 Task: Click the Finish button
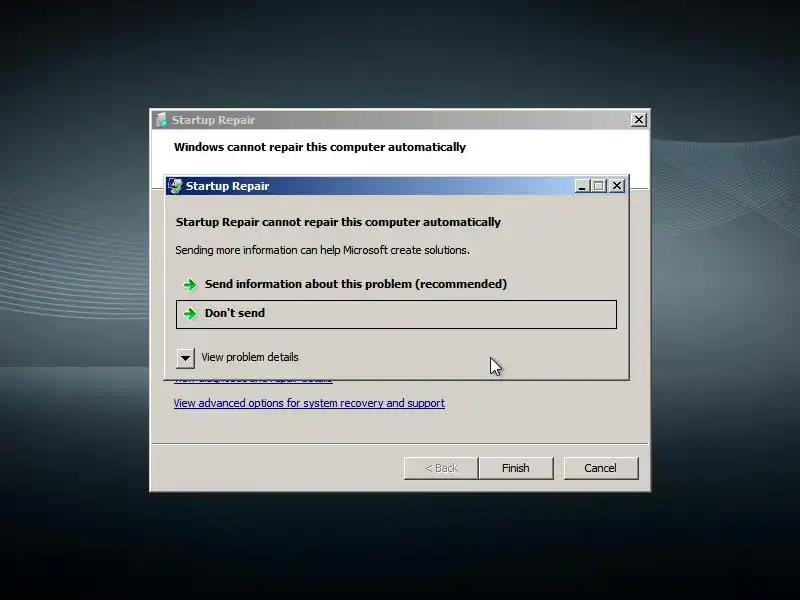(516, 468)
